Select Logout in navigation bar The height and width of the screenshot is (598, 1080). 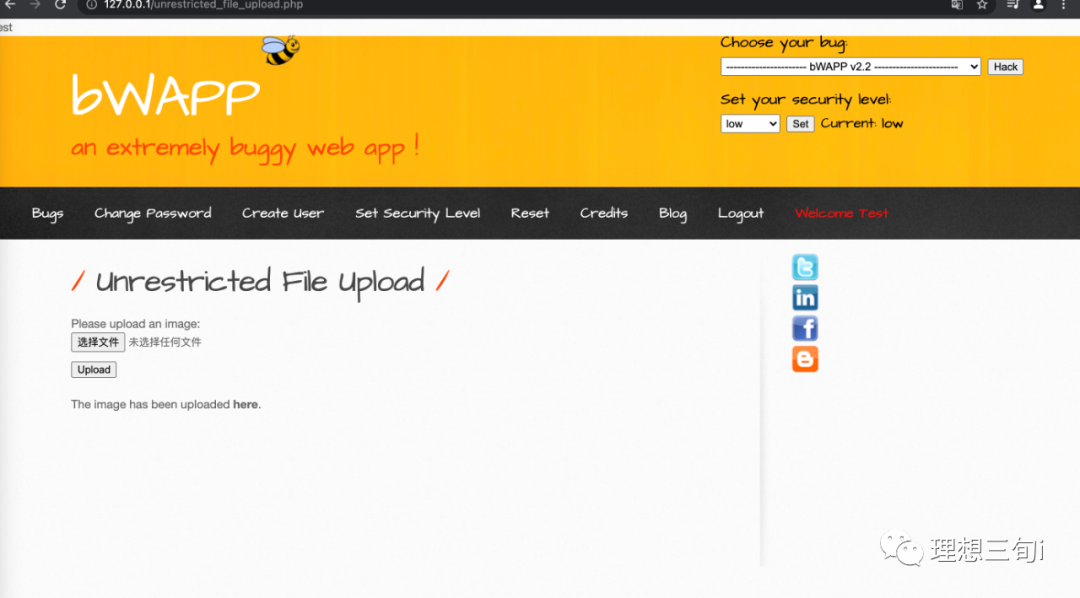[740, 213]
